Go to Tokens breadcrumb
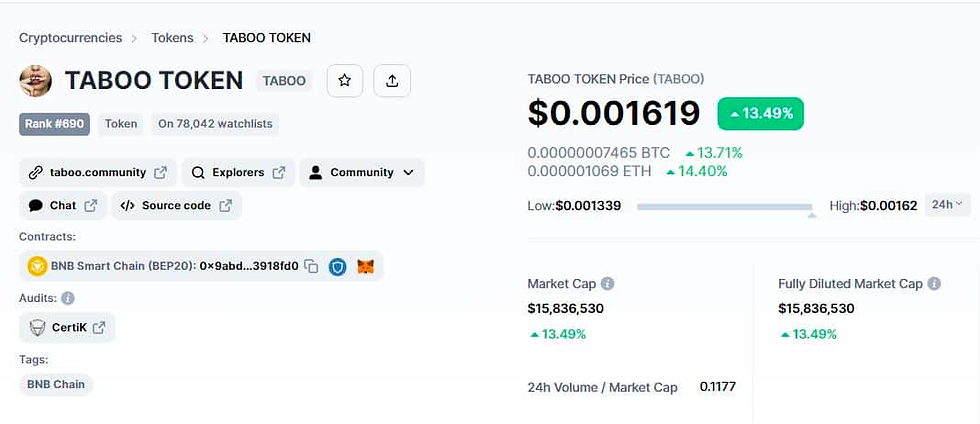980x424 pixels. coord(172,38)
